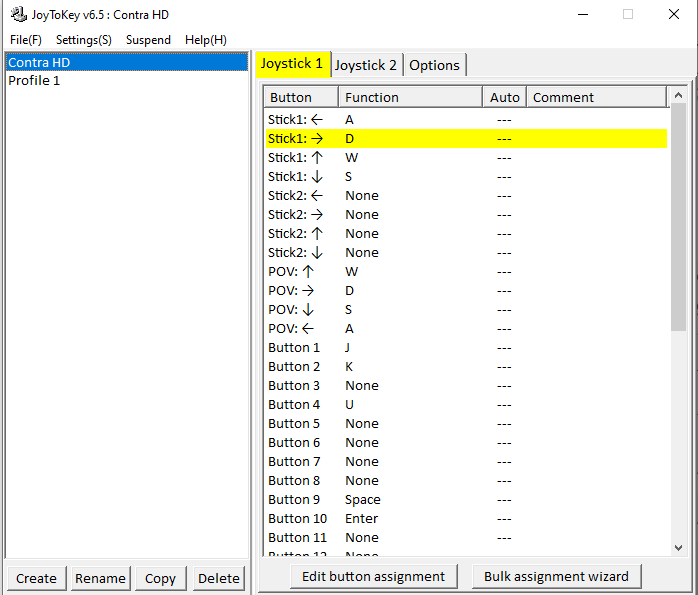
Task: Select the Button 6 row
Action: 466,442
